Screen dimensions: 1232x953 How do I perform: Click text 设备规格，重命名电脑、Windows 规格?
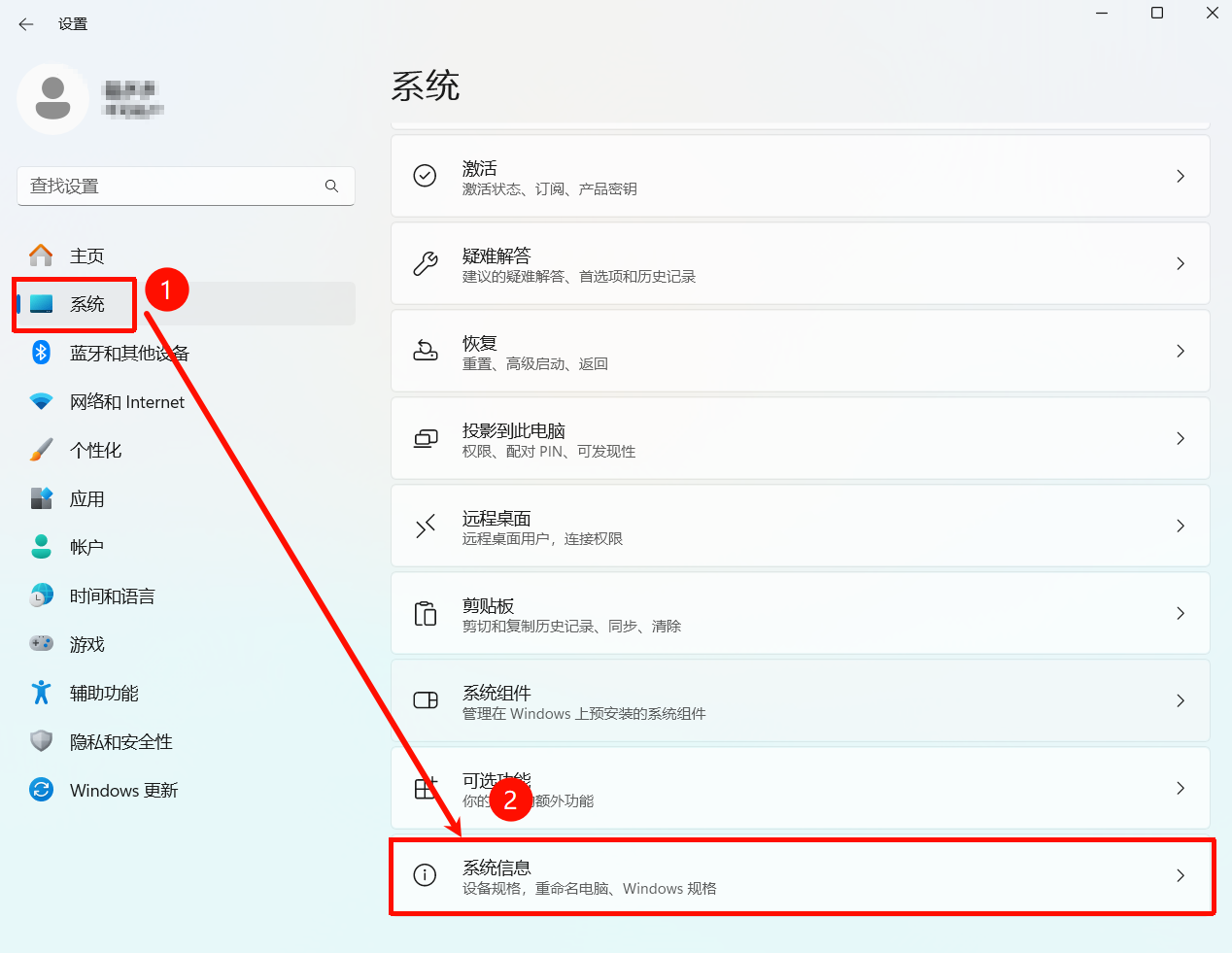(590, 889)
